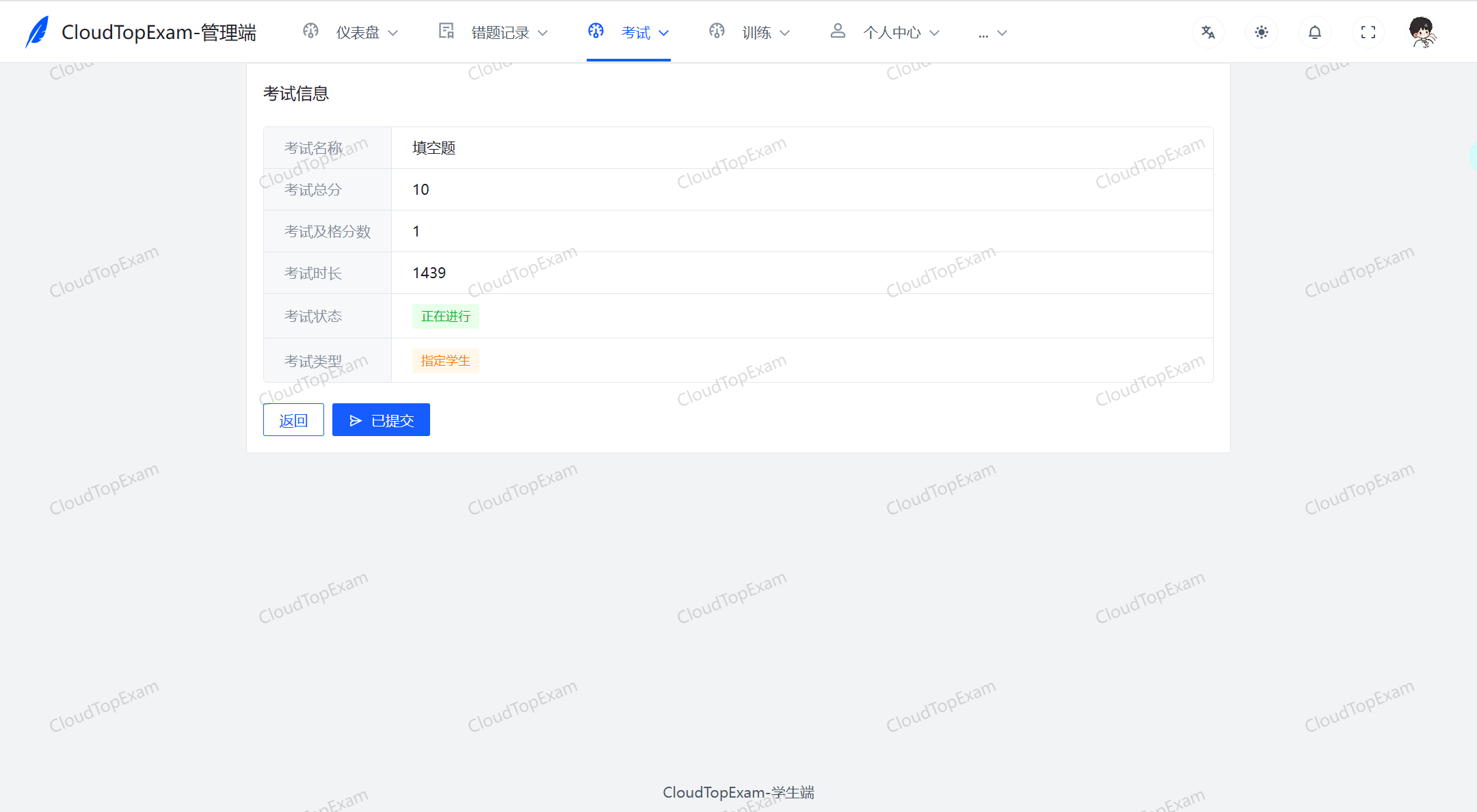The image size is (1477, 812).
Task: Select the 考试 exam gauge icon
Action: pyautogui.click(x=596, y=31)
